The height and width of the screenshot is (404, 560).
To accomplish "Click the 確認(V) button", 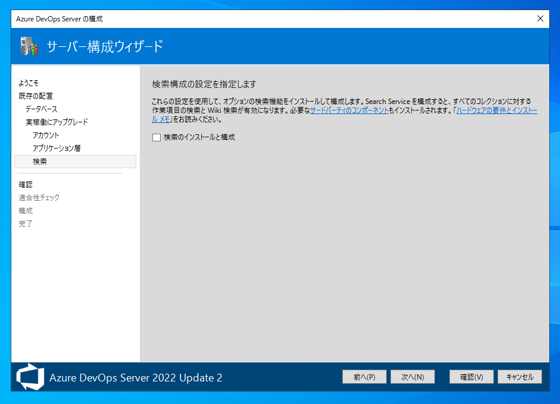I will (x=471, y=377).
